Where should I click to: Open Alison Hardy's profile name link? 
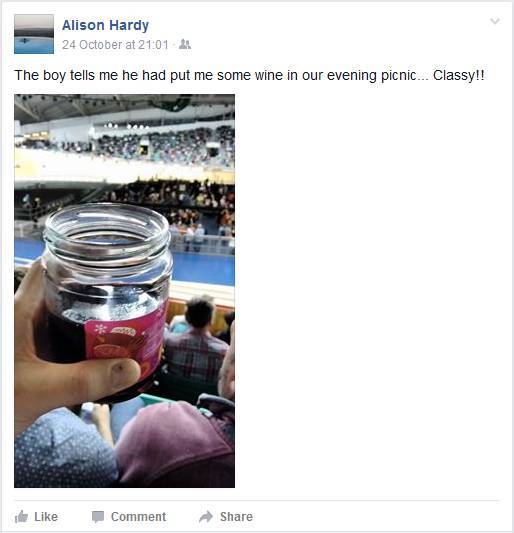105,25
